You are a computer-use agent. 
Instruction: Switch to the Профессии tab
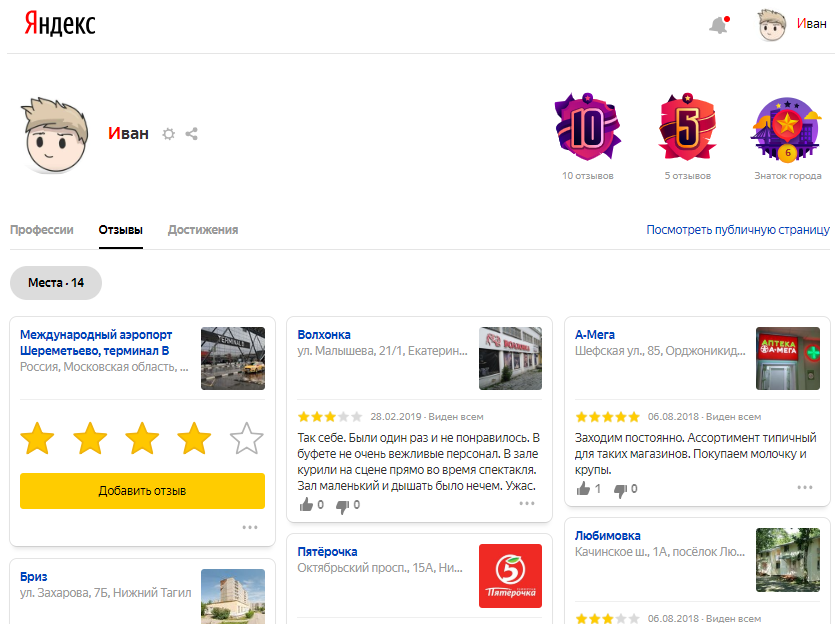(x=42, y=230)
